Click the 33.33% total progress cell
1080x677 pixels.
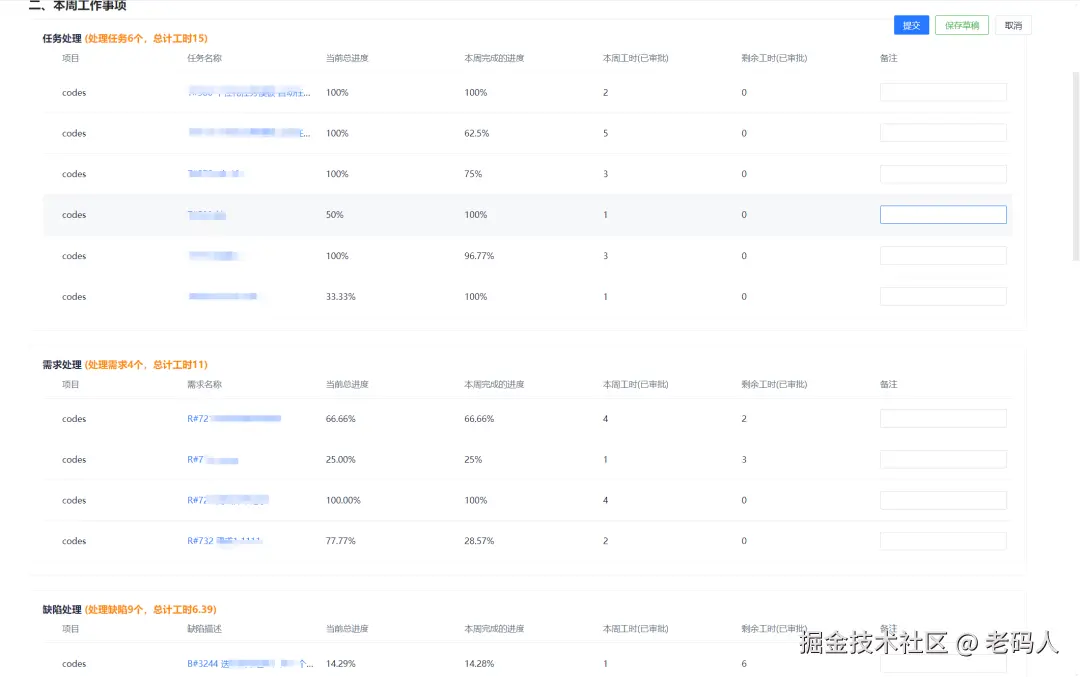tap(341, 297)
